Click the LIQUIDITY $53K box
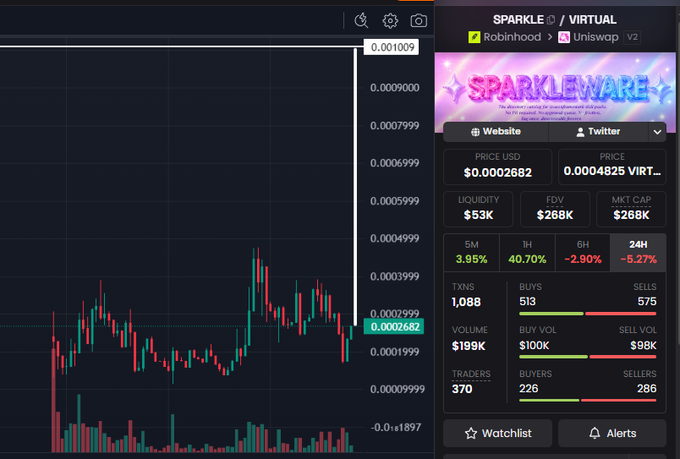The height and width of the screenshot is (459, 680). 478,209
